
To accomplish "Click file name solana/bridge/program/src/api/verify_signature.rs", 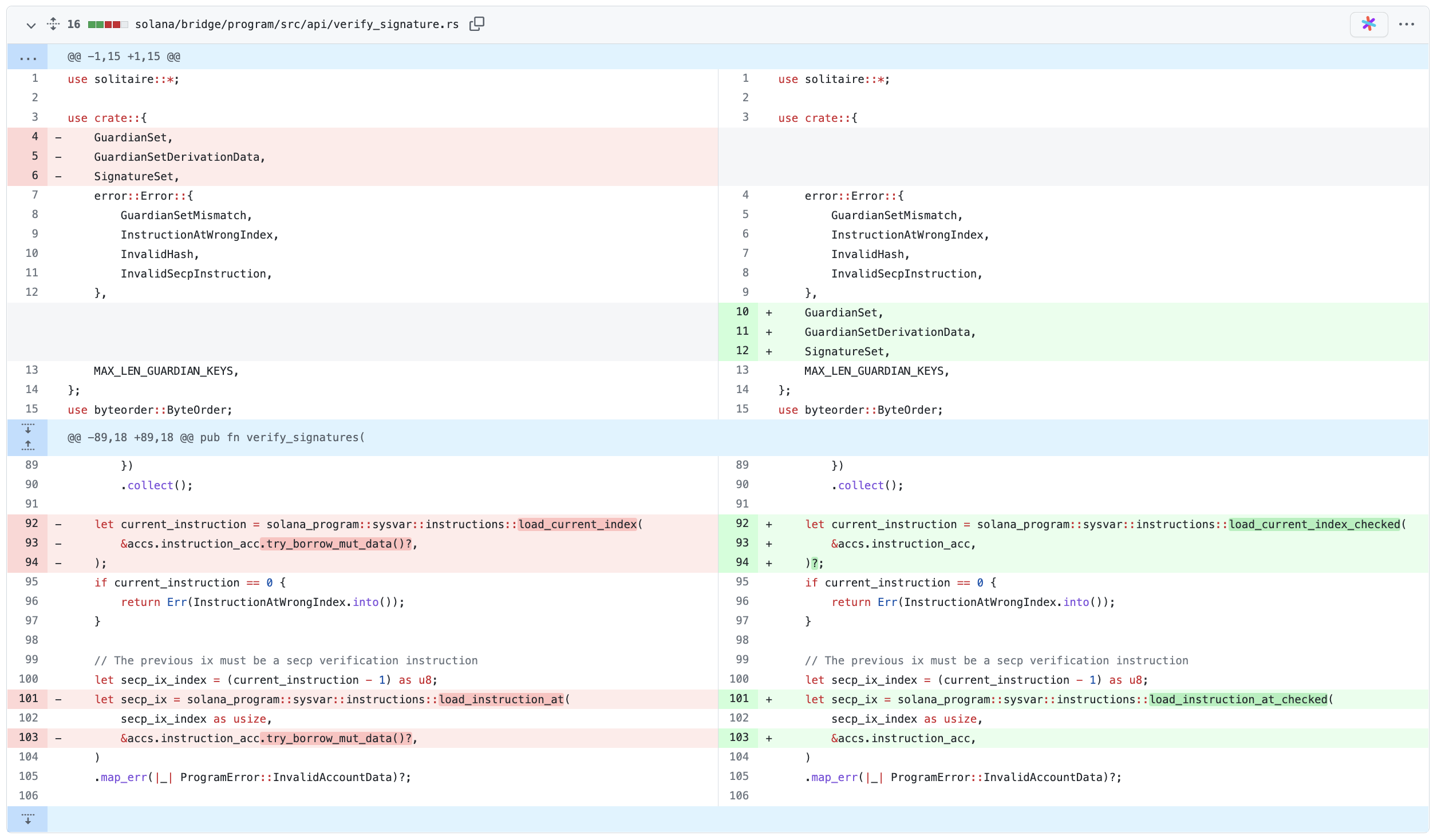I will tap(297, 25).
